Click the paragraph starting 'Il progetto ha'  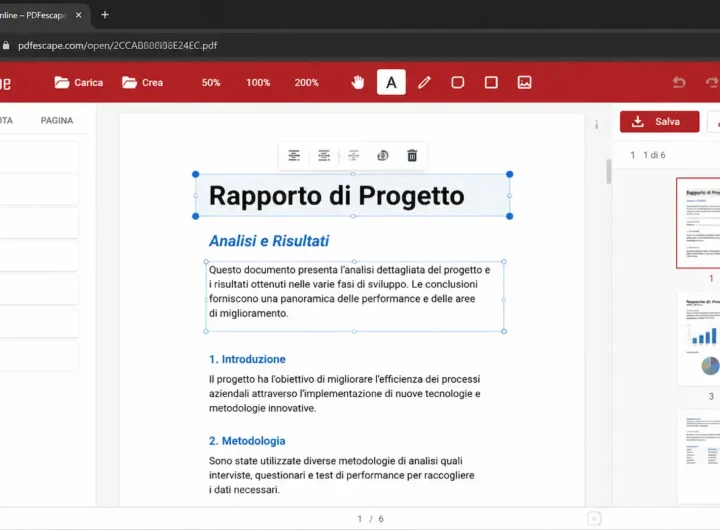[345, 394]
